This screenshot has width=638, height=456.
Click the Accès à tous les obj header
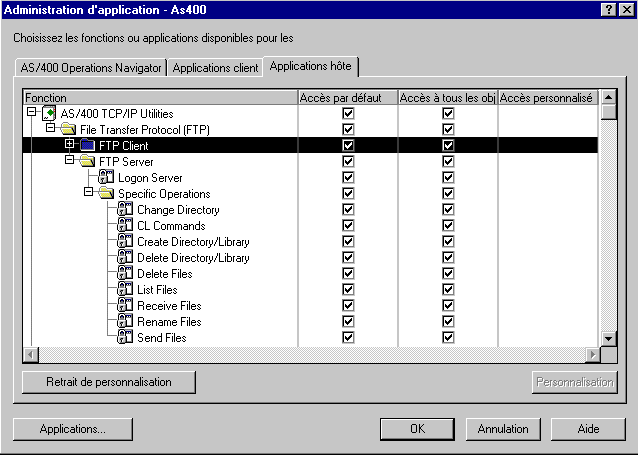click(447, 98)
